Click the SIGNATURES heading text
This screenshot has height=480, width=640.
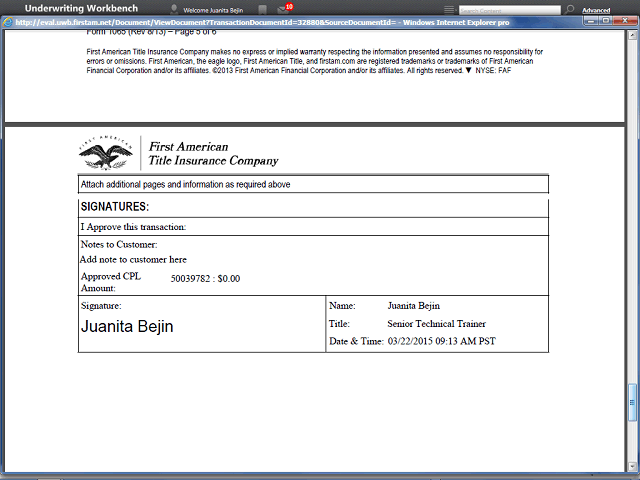pyautogui.click(x=115, y=207)
